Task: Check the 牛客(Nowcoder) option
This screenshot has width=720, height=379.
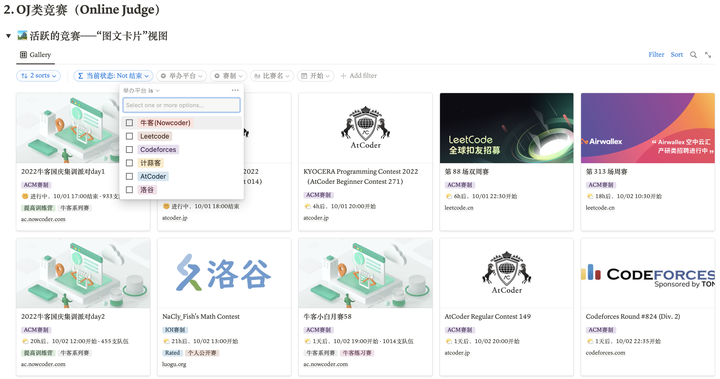Action: tap(129, 123)
